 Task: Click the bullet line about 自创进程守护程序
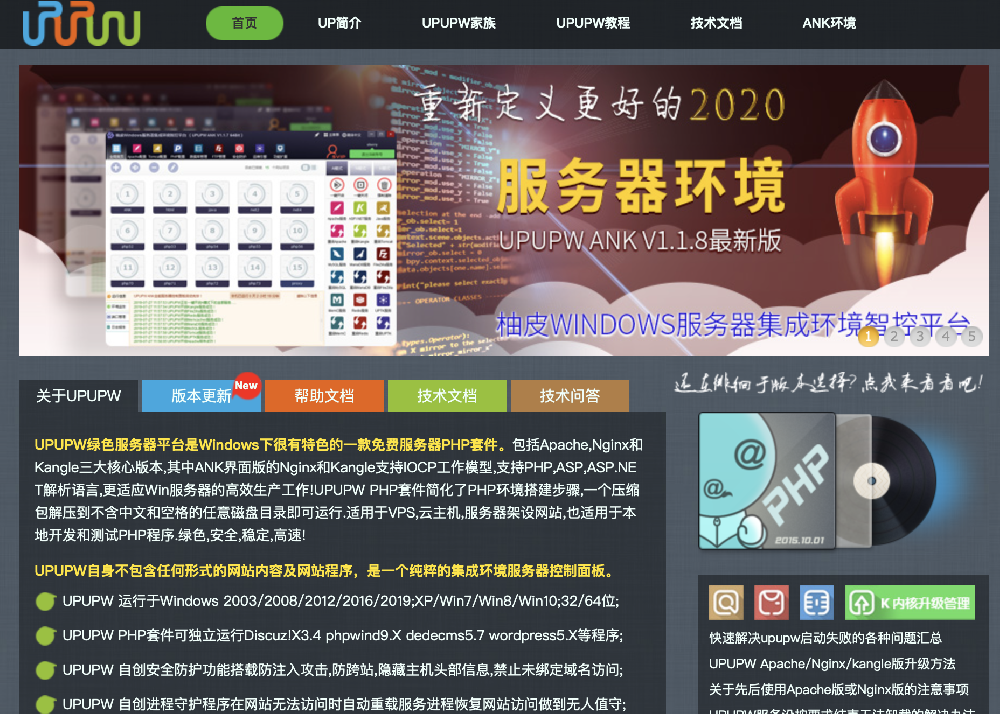click(x=344, y=704)
